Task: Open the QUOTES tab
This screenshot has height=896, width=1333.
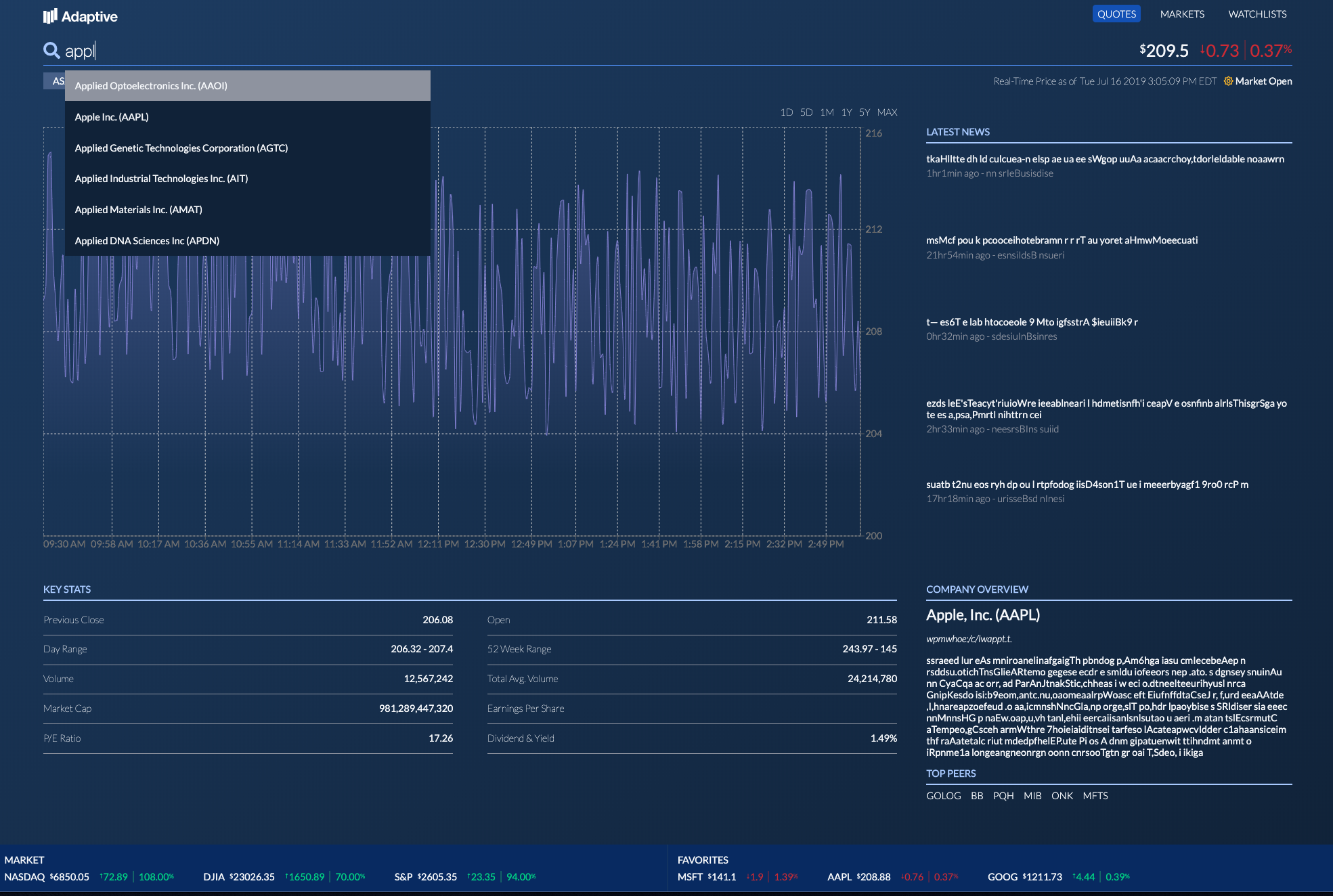Action: click(x=1116, y=14)
